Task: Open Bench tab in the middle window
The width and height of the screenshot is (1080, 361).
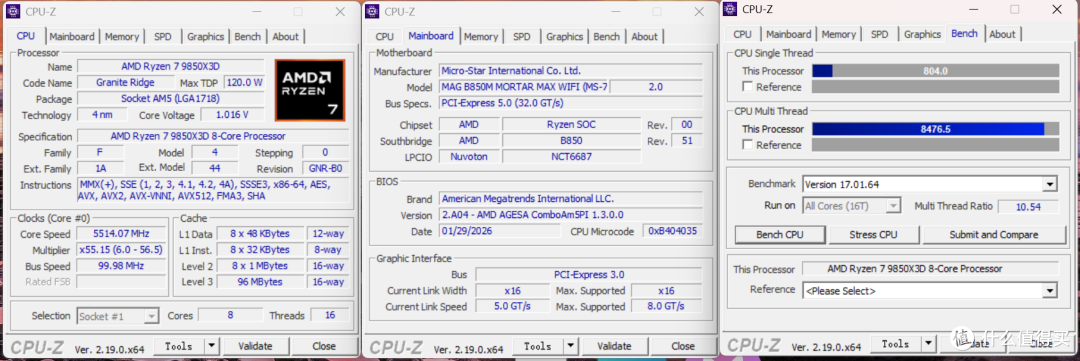Action: click(x=606, y=37)
